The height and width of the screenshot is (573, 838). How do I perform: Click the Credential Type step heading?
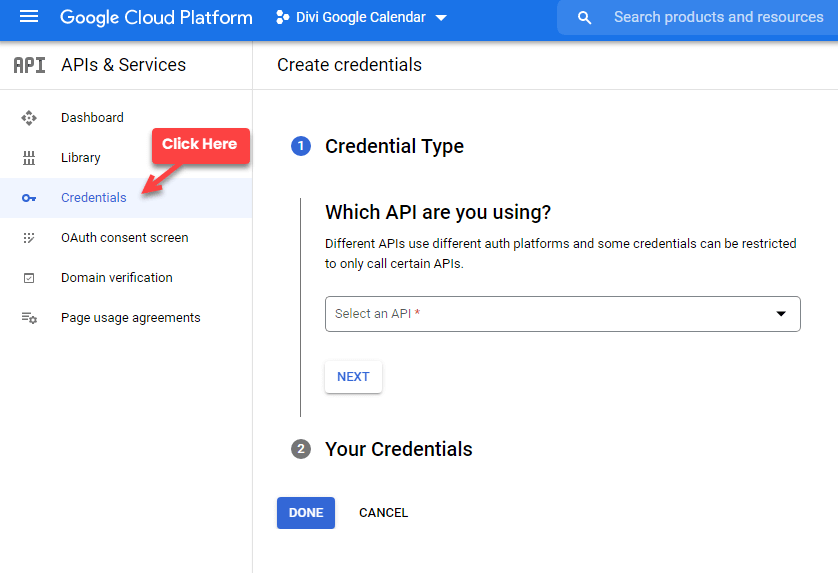(x=394, y=146)
